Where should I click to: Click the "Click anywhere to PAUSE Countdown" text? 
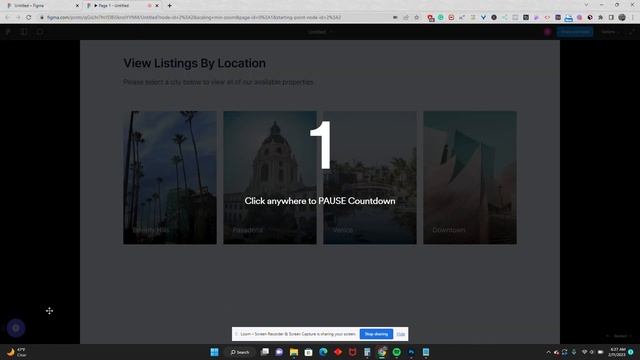(320, 201)
